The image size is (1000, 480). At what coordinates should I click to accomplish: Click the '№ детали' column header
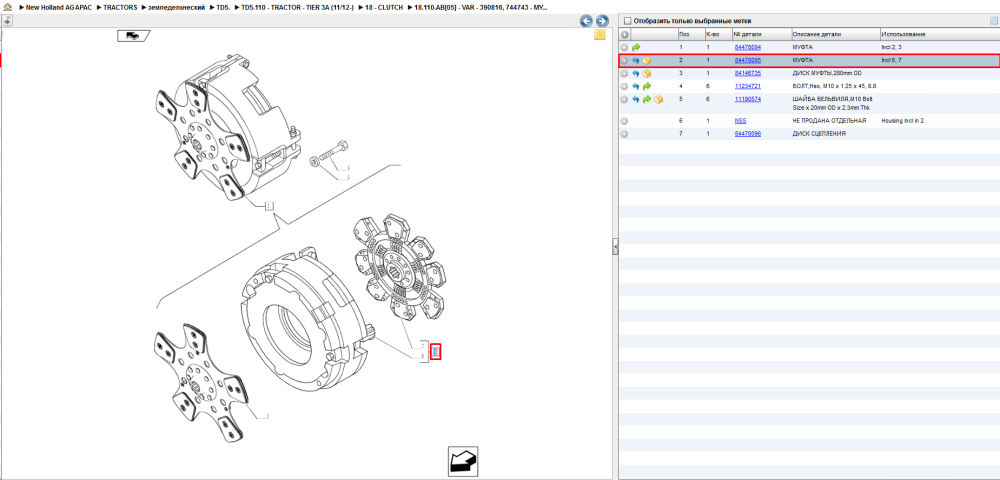click(747, 34)
